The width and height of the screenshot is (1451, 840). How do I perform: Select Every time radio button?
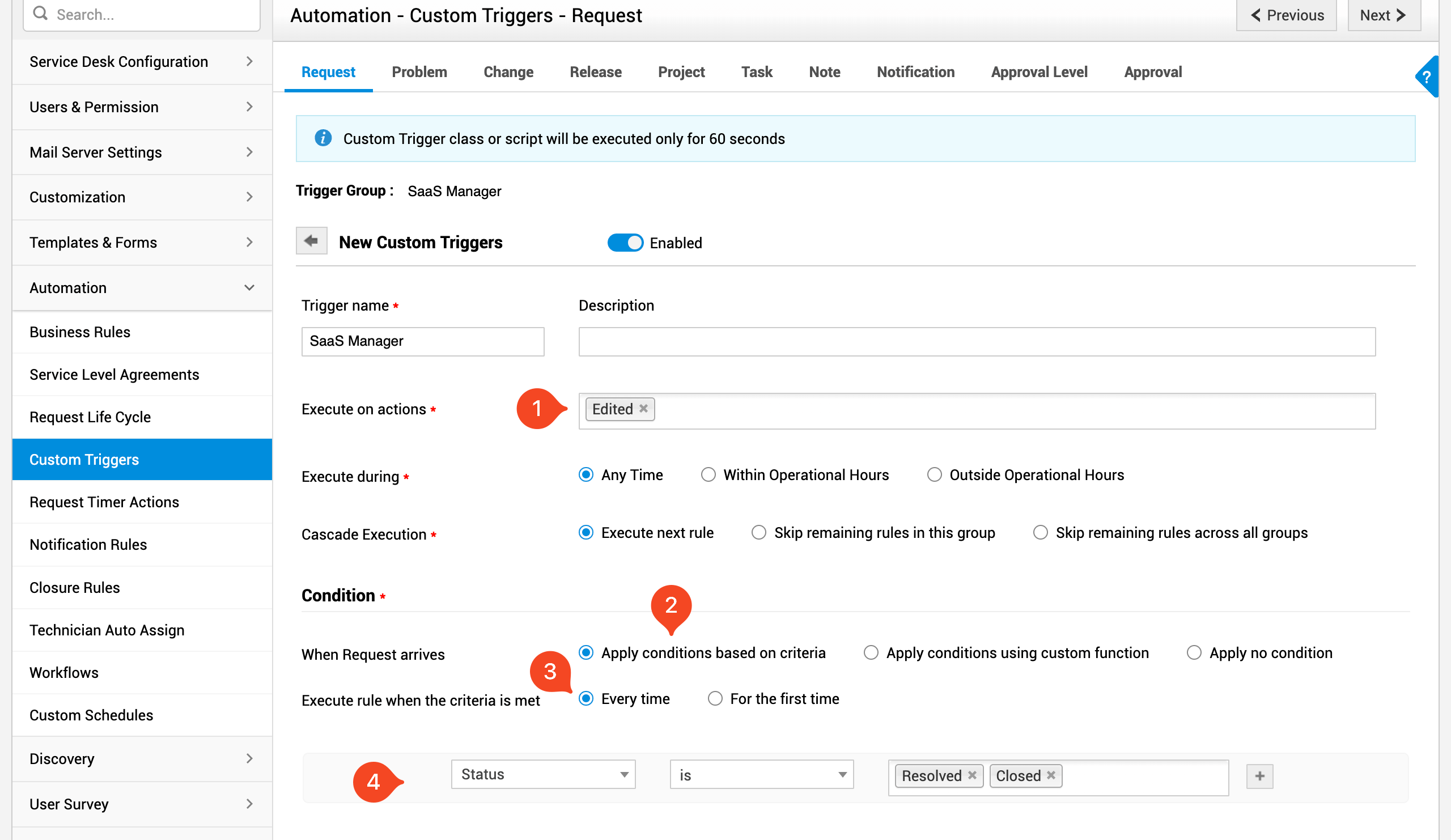[x=586, y=698]
